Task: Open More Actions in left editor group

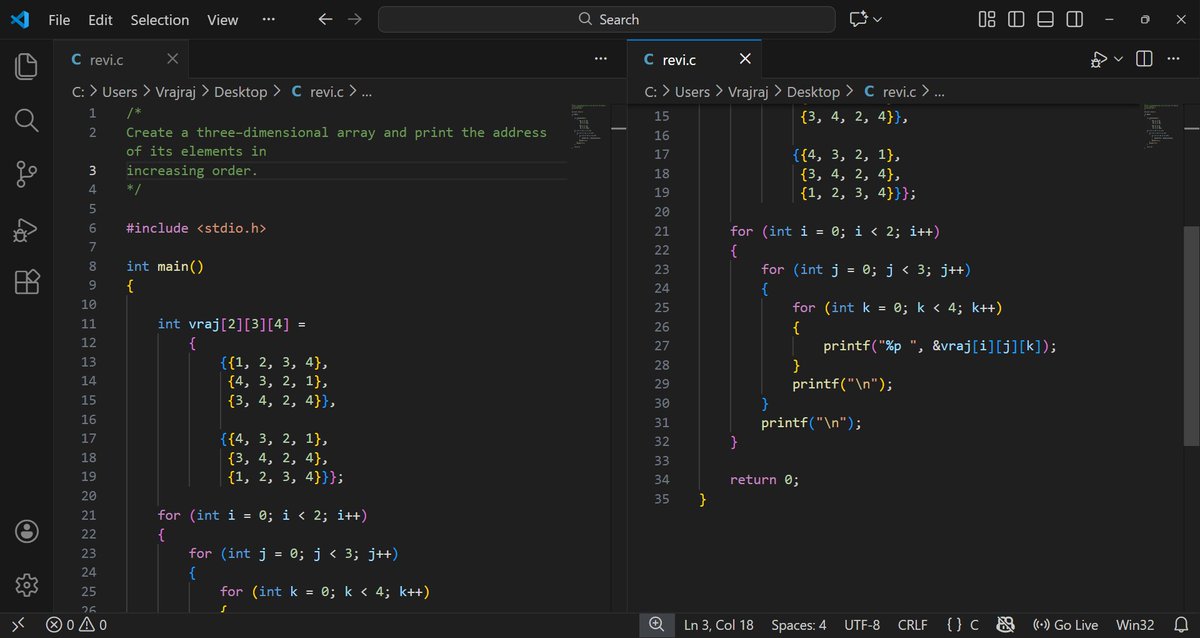Action: pyautogui.click(x=600, y=60)
